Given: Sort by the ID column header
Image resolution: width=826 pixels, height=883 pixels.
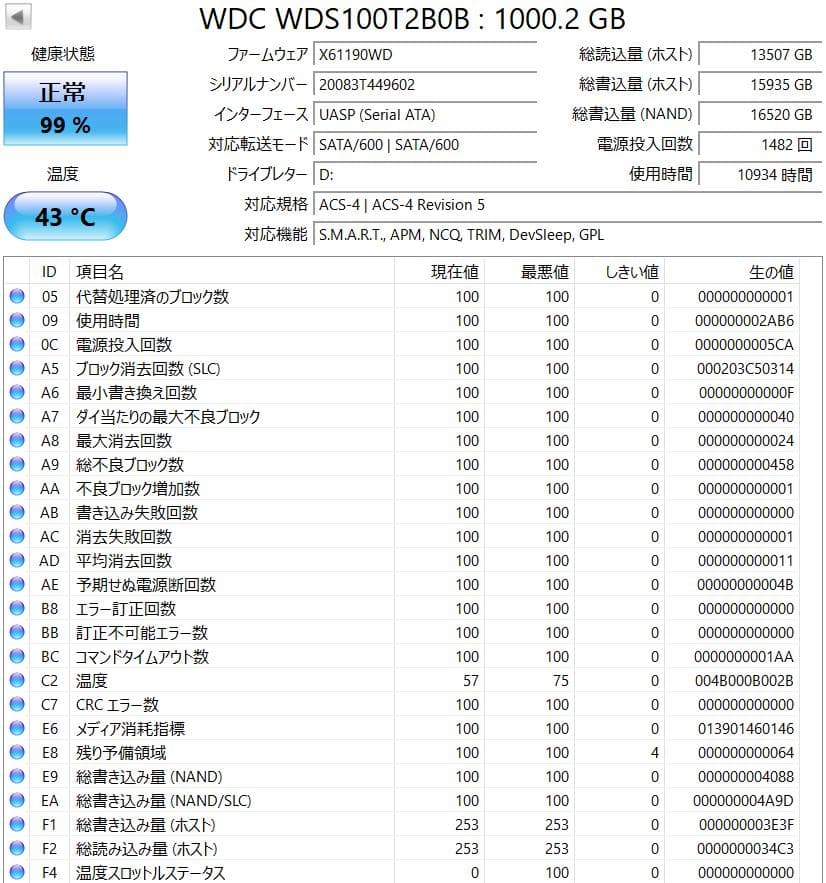Looking at the screenshot, I should 49,272.
